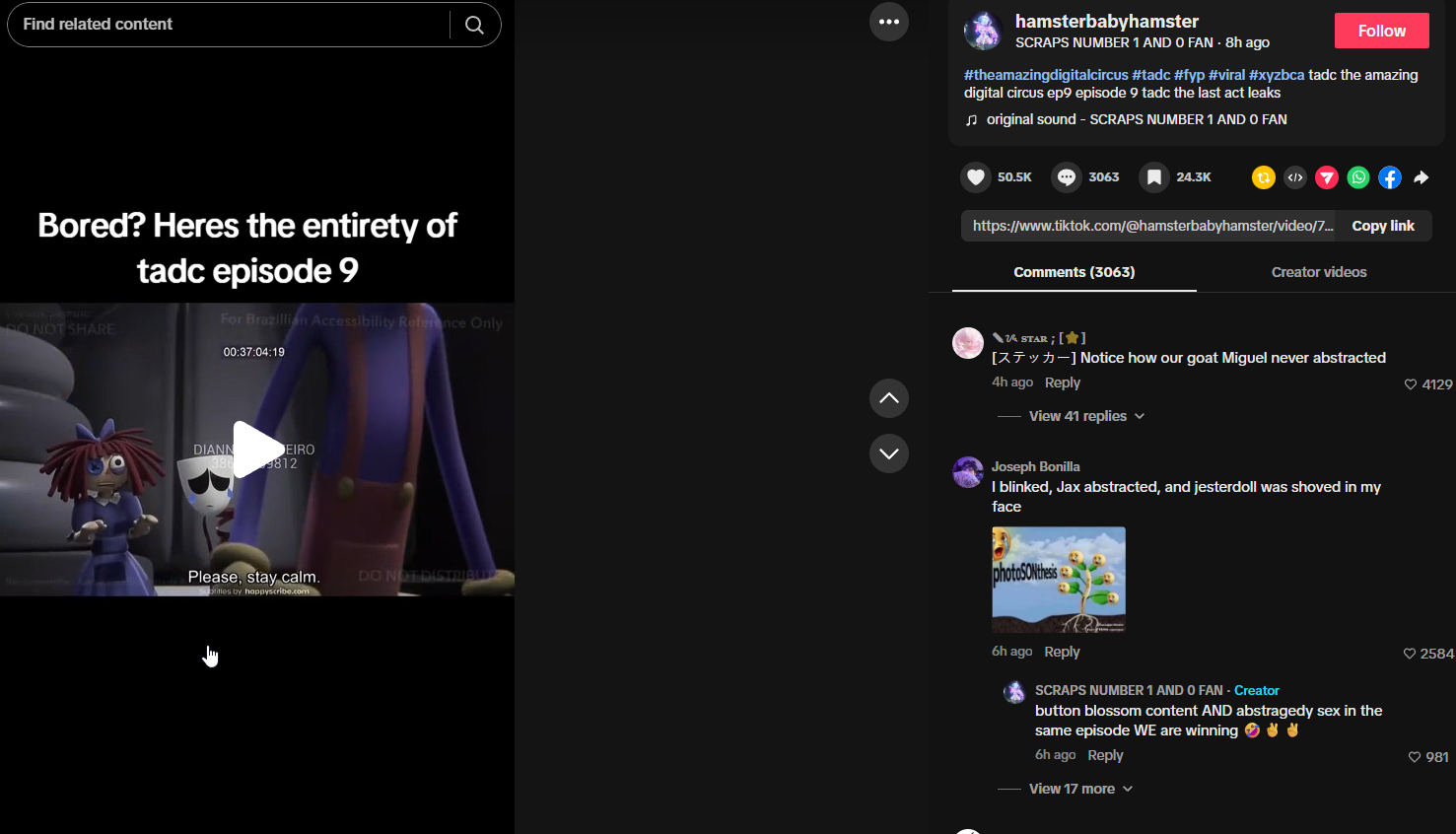Click the Find related content field
The width and height of the screenshot is (1456, 834).
point(229,24)
